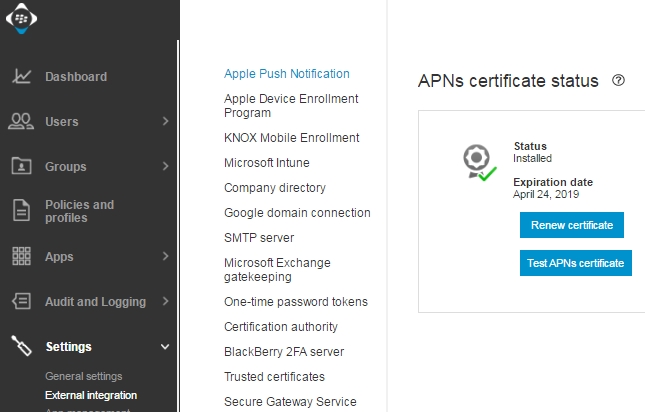
Task: Click the Groups folder icon
Action: pyautogui.click(x=21, y=167)
